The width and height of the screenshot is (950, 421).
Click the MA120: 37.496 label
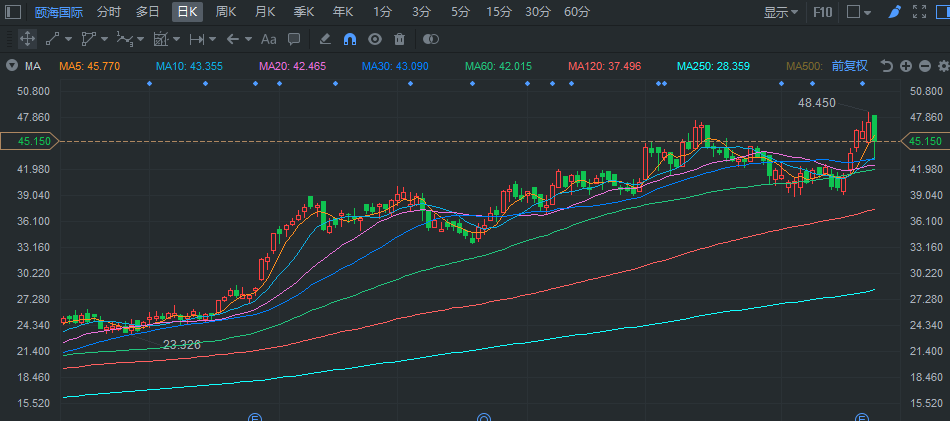[x=605, y=66]
